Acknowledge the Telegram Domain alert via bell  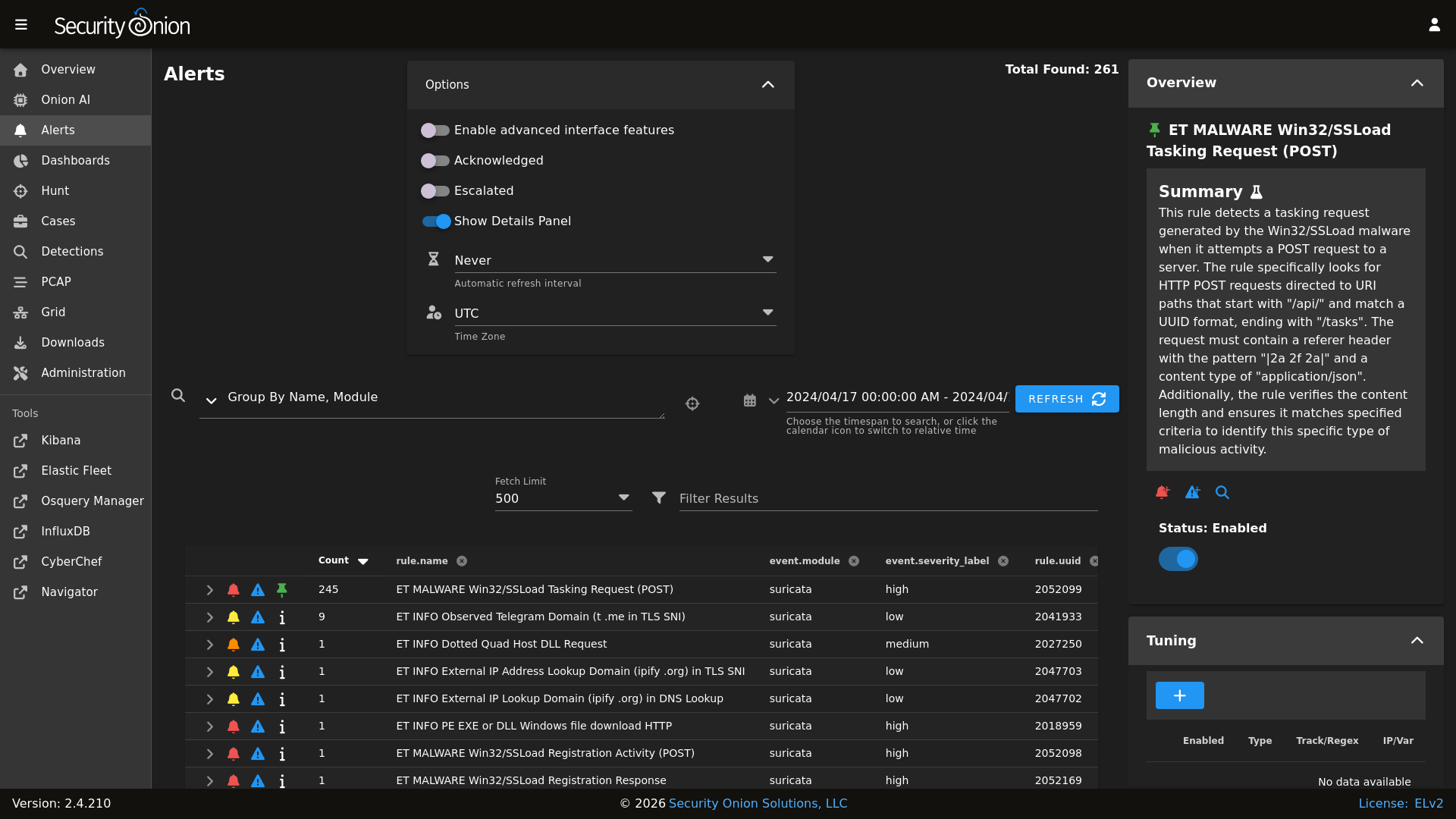234,617
